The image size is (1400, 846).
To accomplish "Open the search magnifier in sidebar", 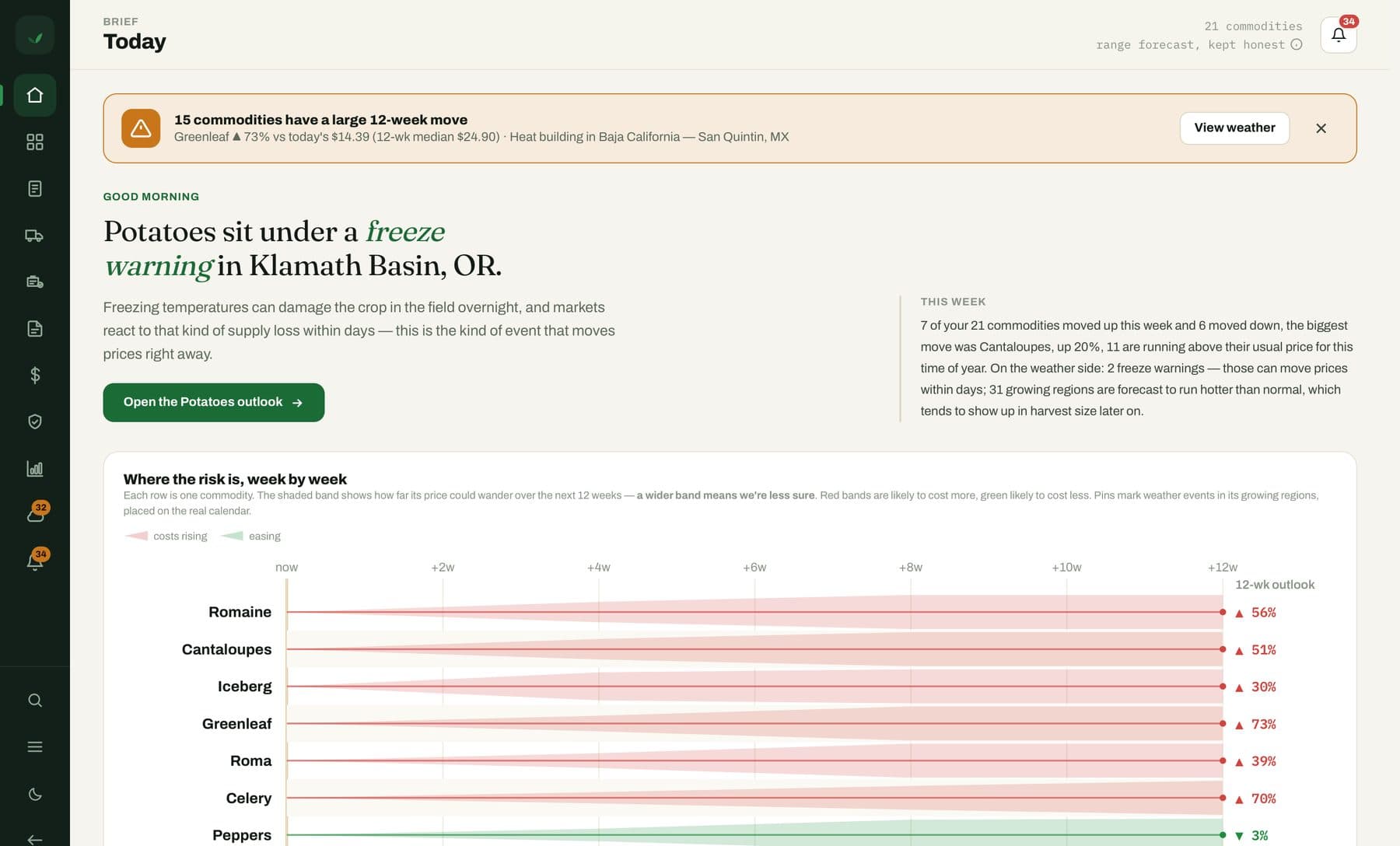I will pos(35,700).
